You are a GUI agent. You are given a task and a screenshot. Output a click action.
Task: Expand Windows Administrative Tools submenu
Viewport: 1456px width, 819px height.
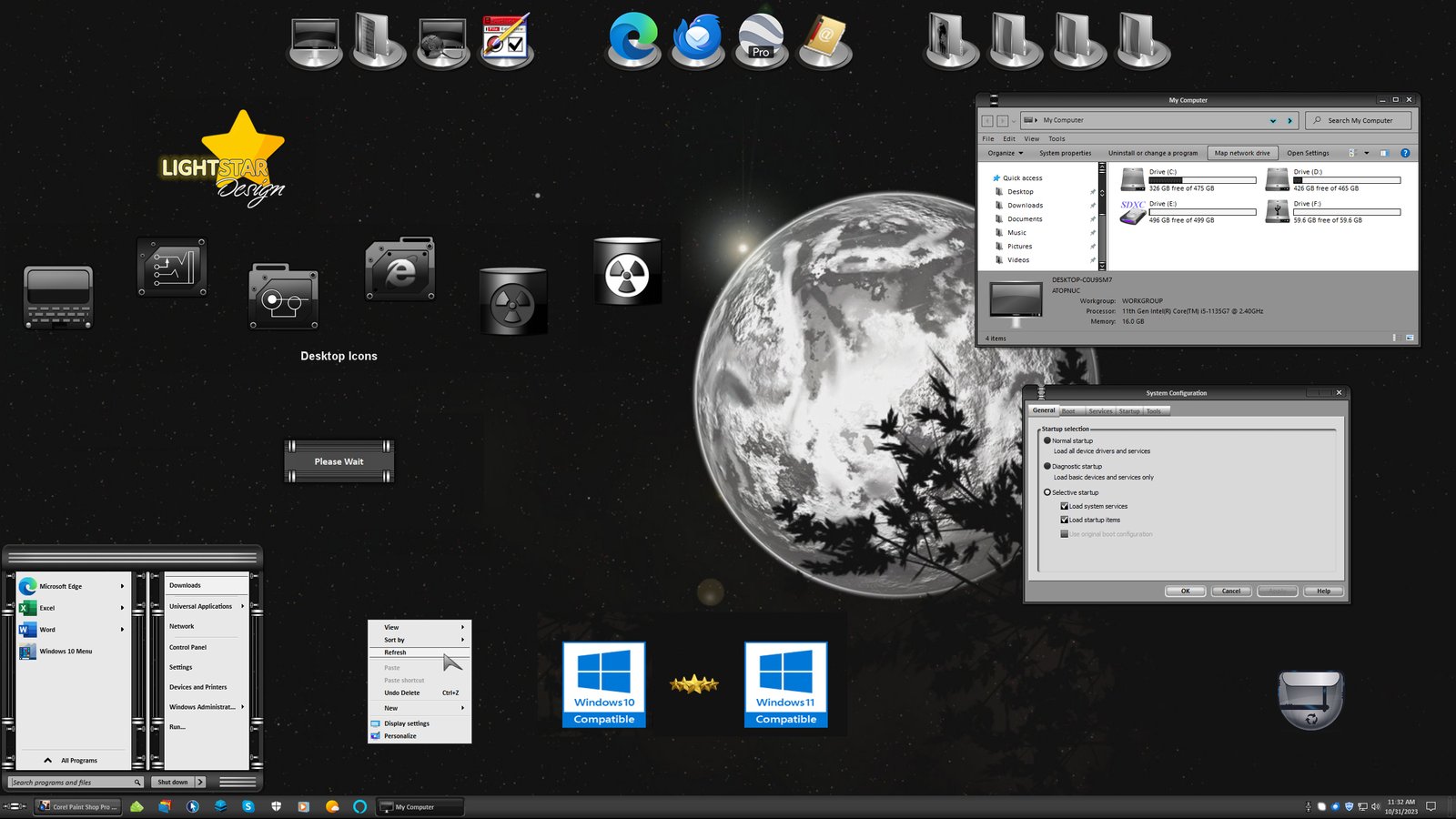pyautogui.click(x=207, y=707)
